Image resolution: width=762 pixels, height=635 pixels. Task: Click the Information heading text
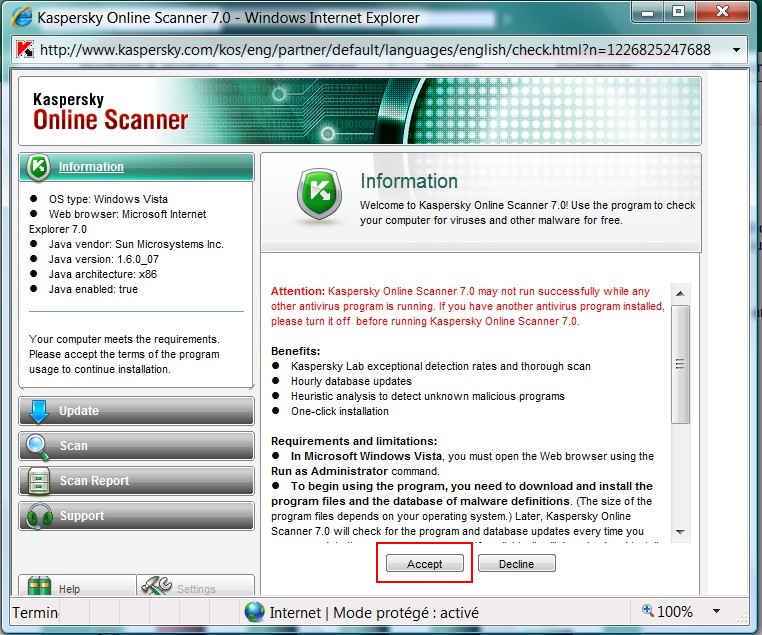click(x=409, y=181)
